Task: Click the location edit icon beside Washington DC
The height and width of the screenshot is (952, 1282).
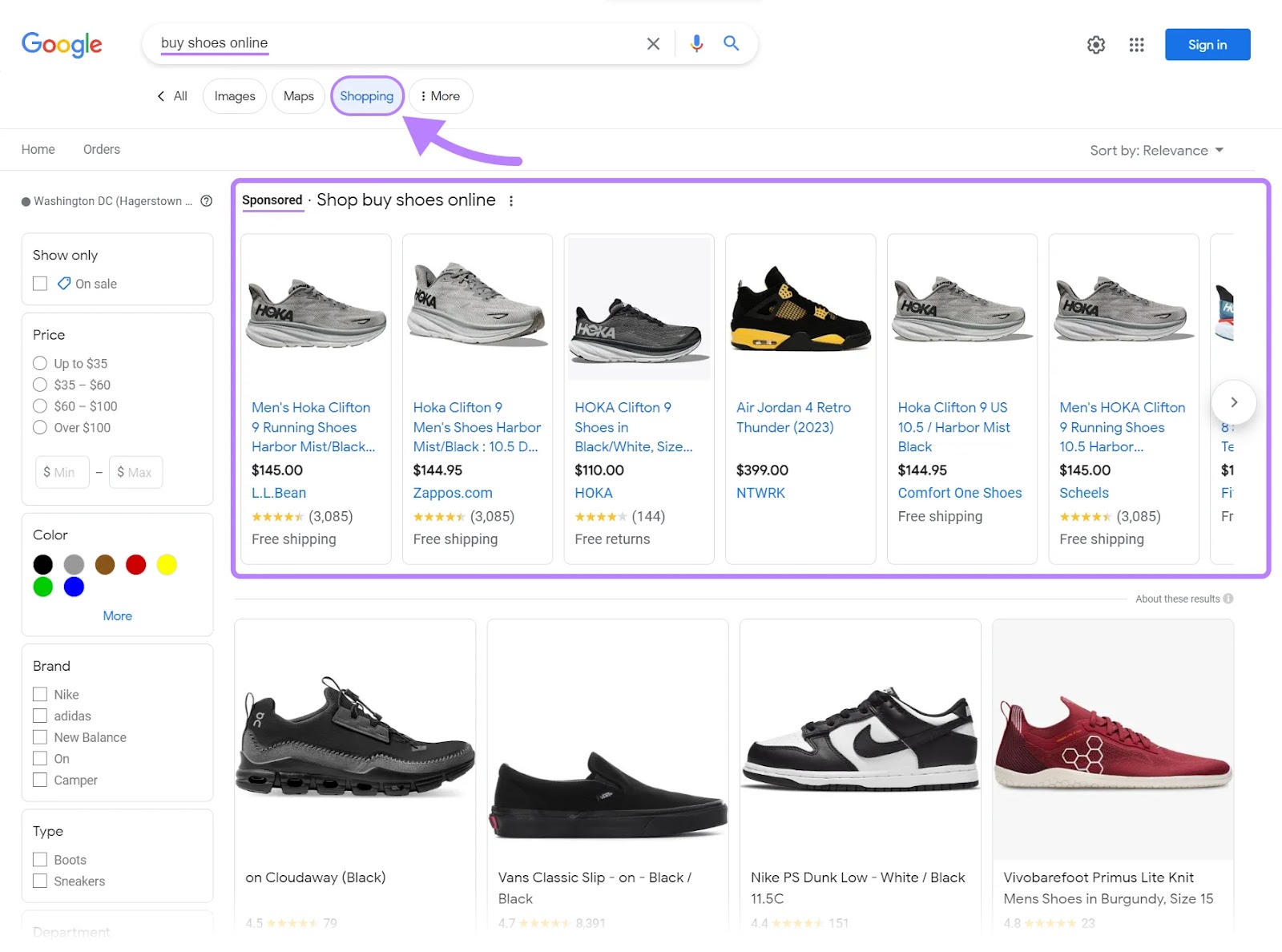Action: [206, 201]
